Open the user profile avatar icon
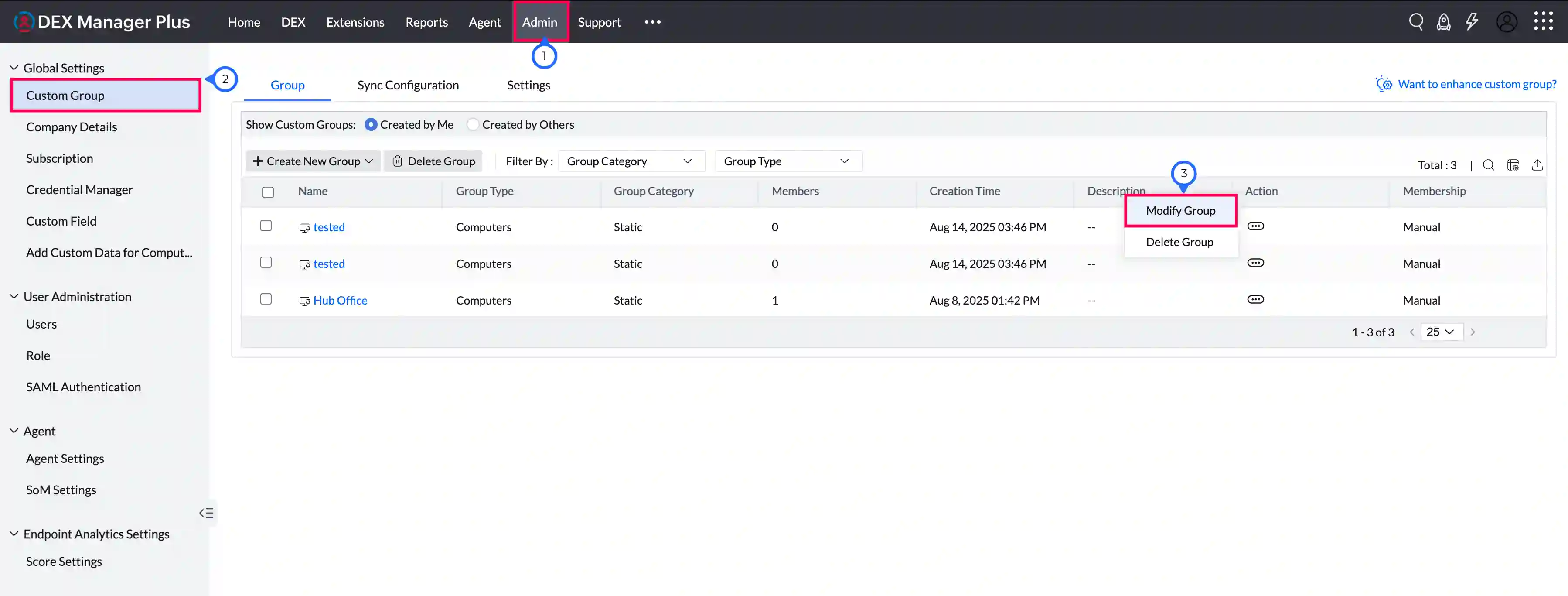The height and width of the screenshot is (596, 1568). pos(1507,21)
